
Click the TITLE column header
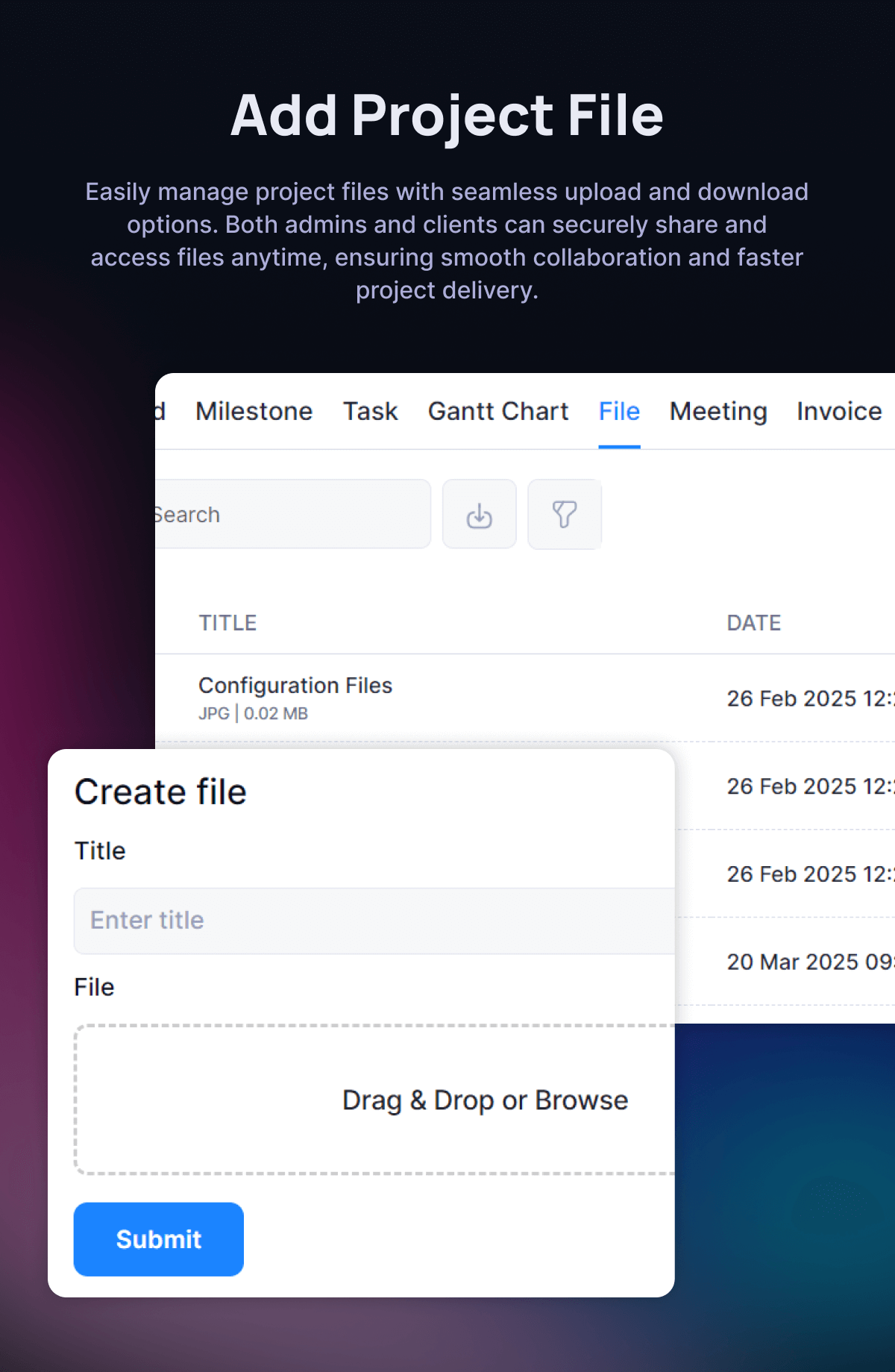tap(227, 623)
